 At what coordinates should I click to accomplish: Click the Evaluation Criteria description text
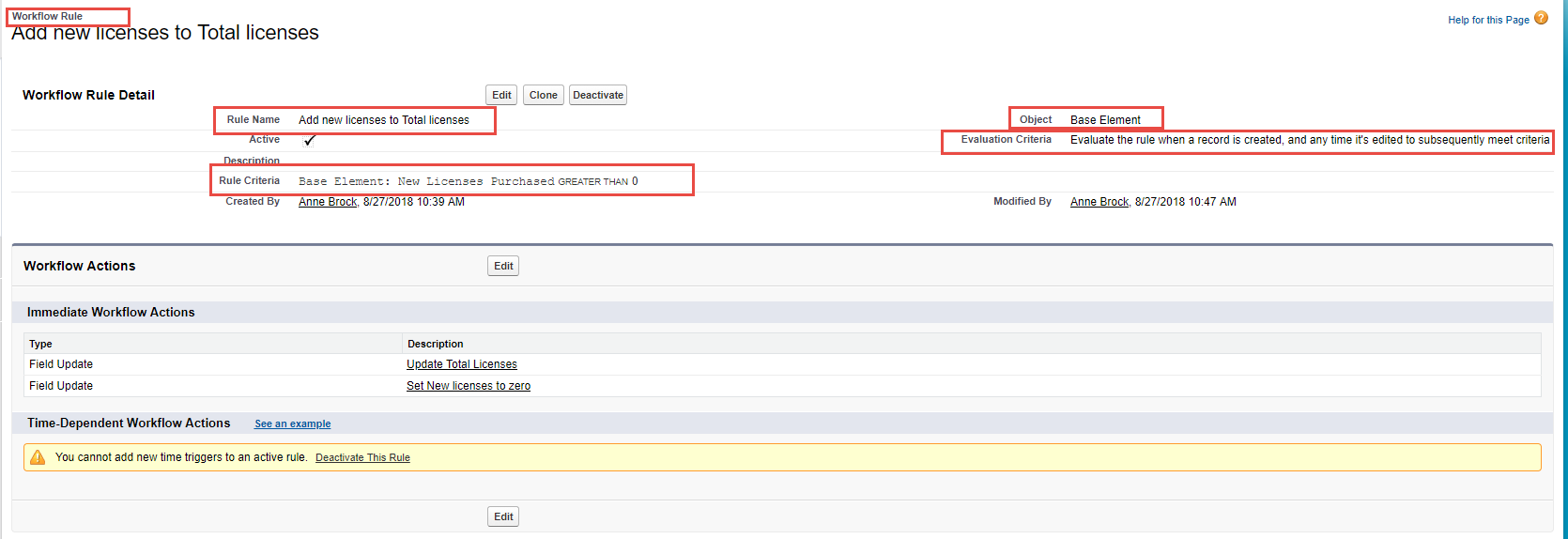pyautogui.click(x=1309, y=140)
